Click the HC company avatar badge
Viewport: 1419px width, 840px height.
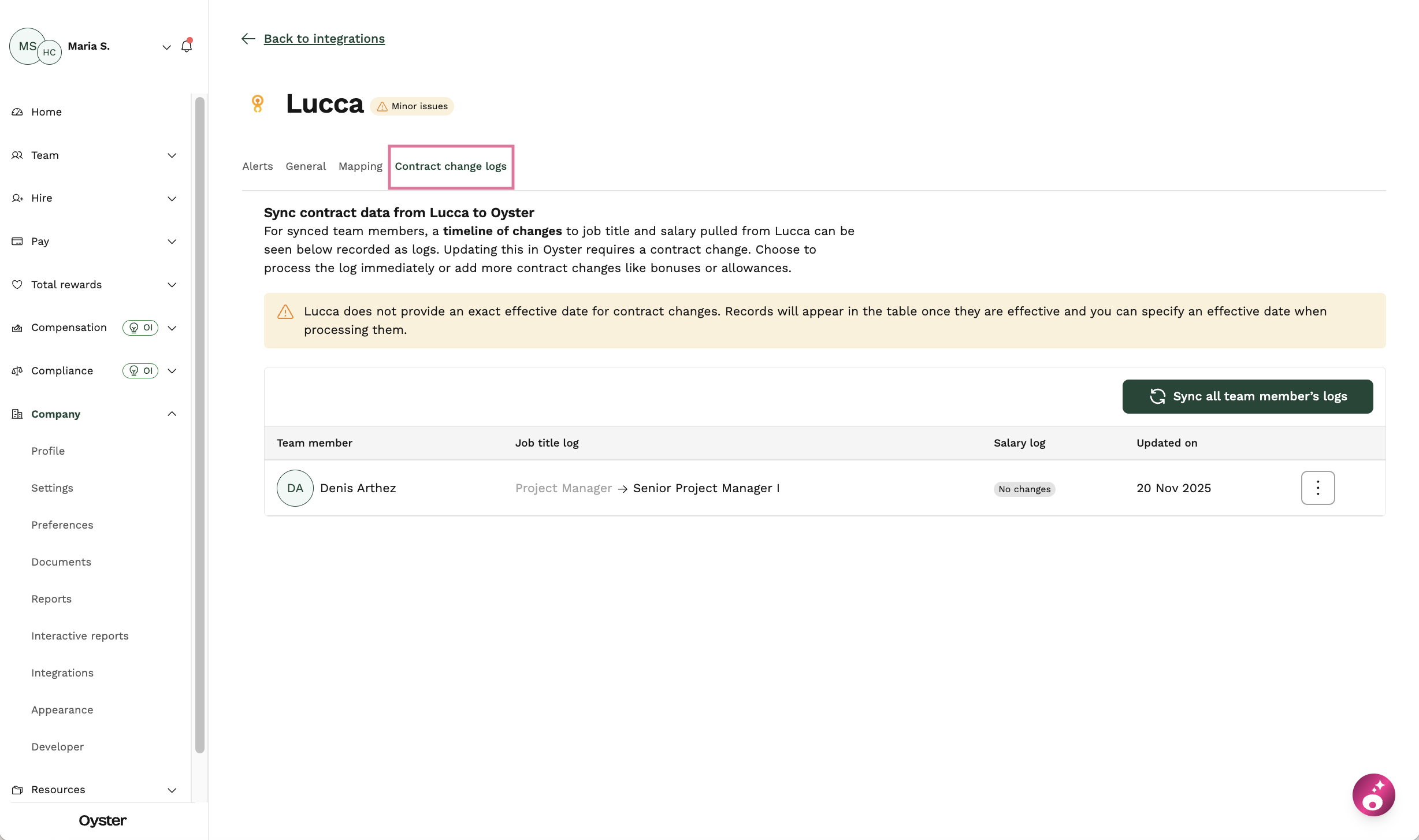[50, 53]
